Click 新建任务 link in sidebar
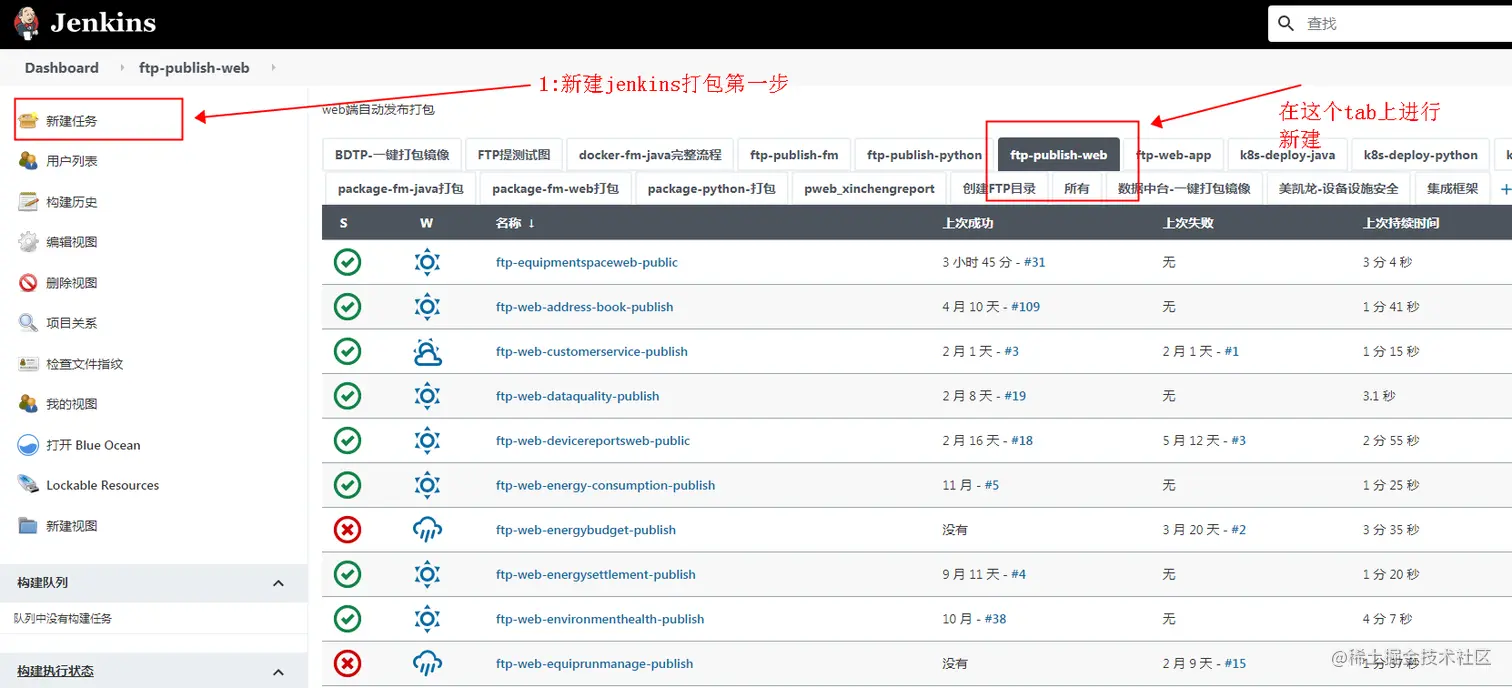This screenshot has height=688, width=1512. tap(71, 121)
